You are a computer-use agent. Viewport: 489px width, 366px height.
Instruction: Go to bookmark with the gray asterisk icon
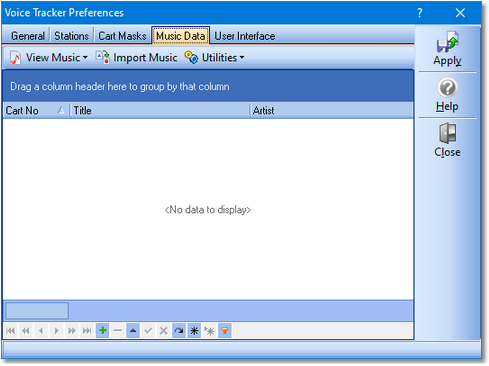coord(210,331)
